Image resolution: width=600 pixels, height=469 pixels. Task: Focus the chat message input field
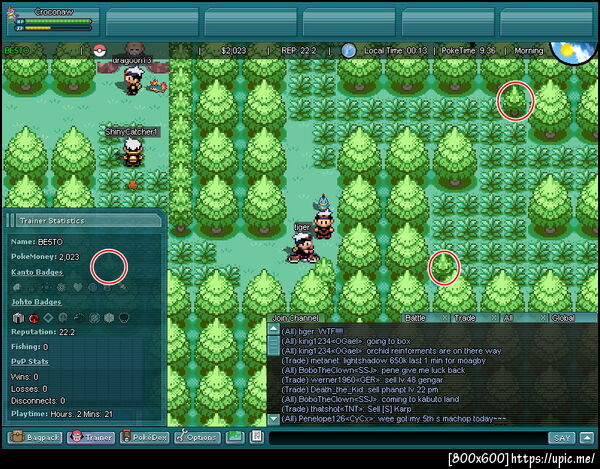408,438
